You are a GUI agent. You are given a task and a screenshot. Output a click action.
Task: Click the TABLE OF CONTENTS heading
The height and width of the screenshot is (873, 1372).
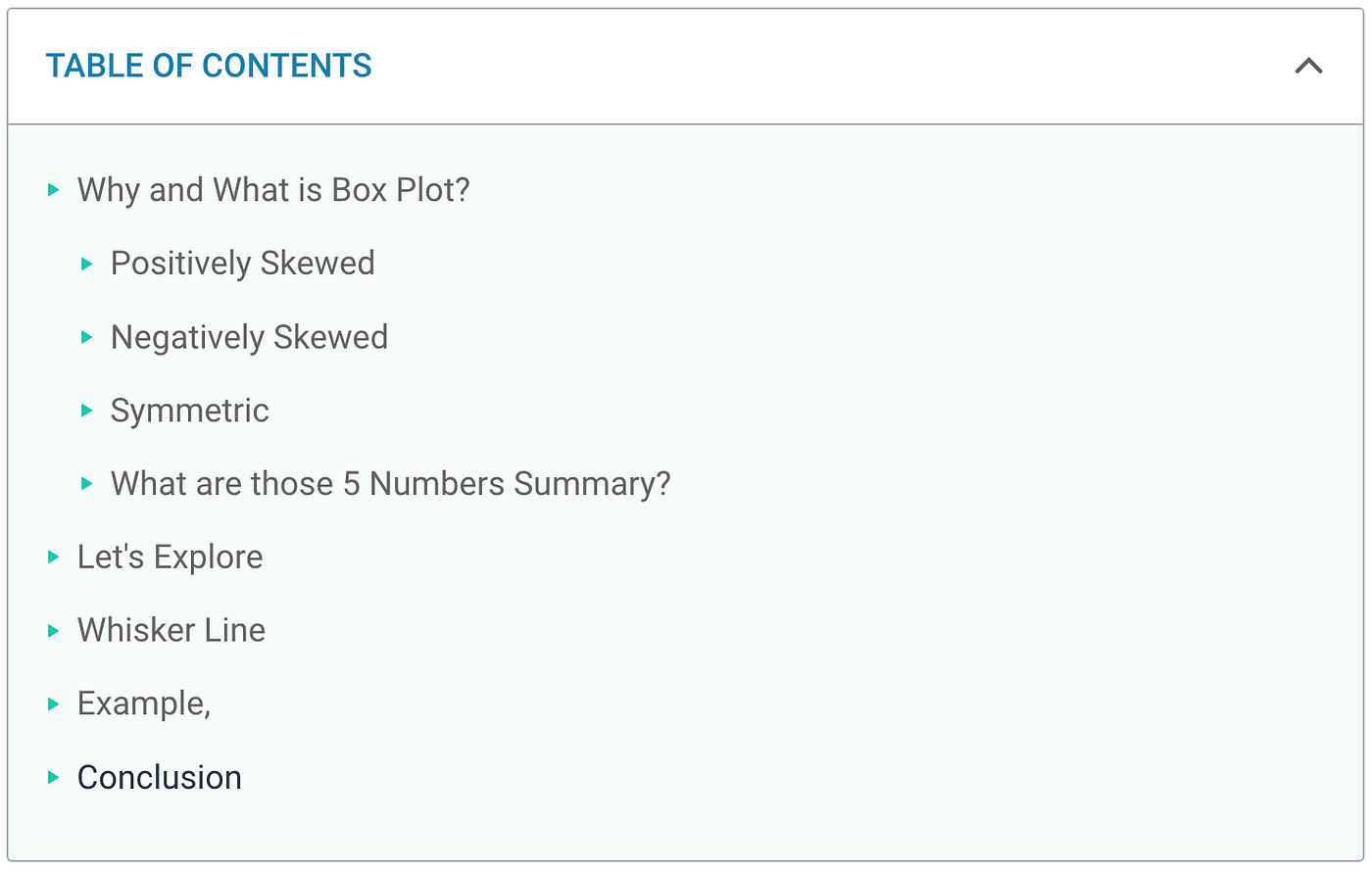[x=209, y=66]
